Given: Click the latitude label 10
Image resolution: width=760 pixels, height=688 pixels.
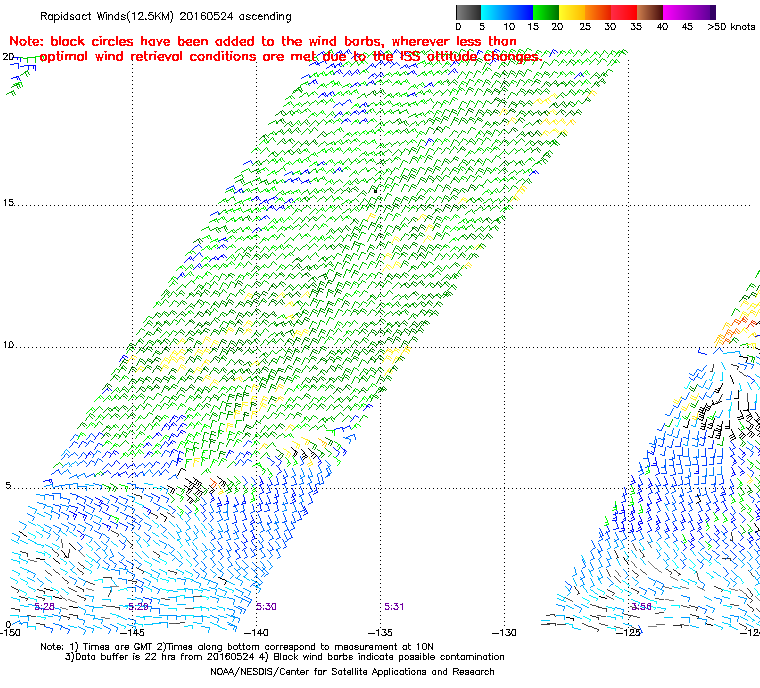Looking at the screenshot, I should click(x=8, y=345).
